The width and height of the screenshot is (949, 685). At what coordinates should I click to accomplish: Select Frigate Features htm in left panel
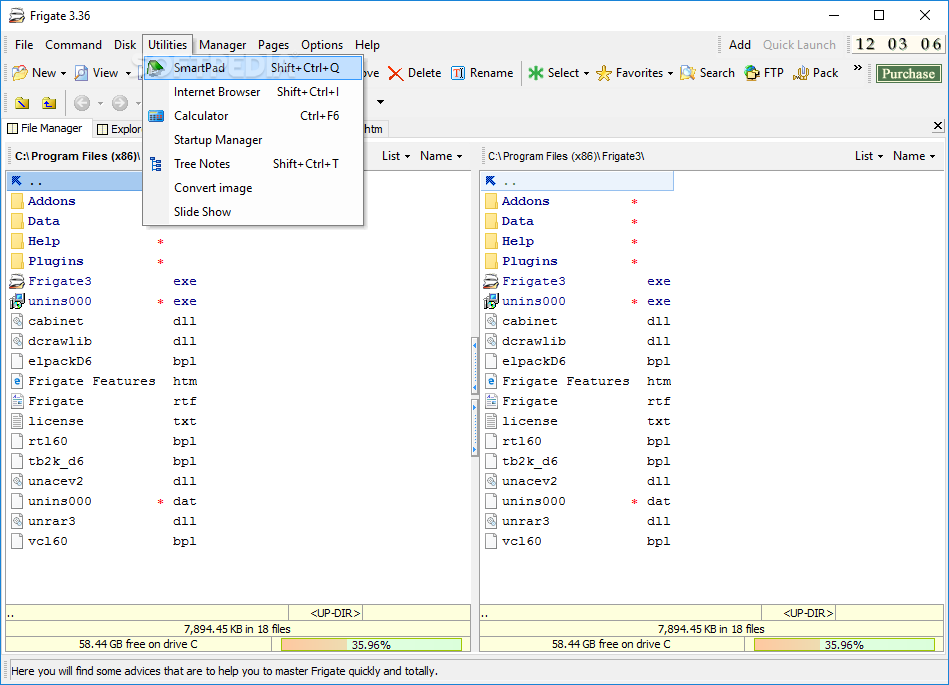[103, 381]
